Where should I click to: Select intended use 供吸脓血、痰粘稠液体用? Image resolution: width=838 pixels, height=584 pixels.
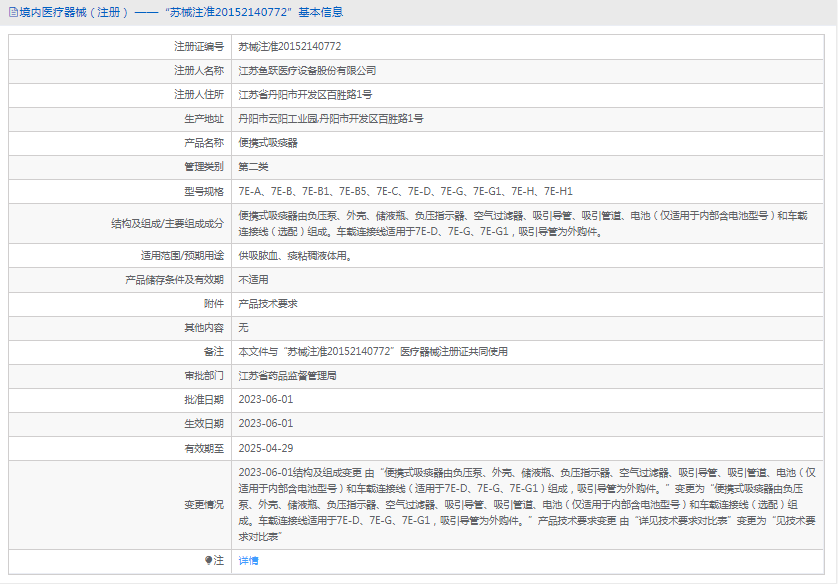click(295, 255)
